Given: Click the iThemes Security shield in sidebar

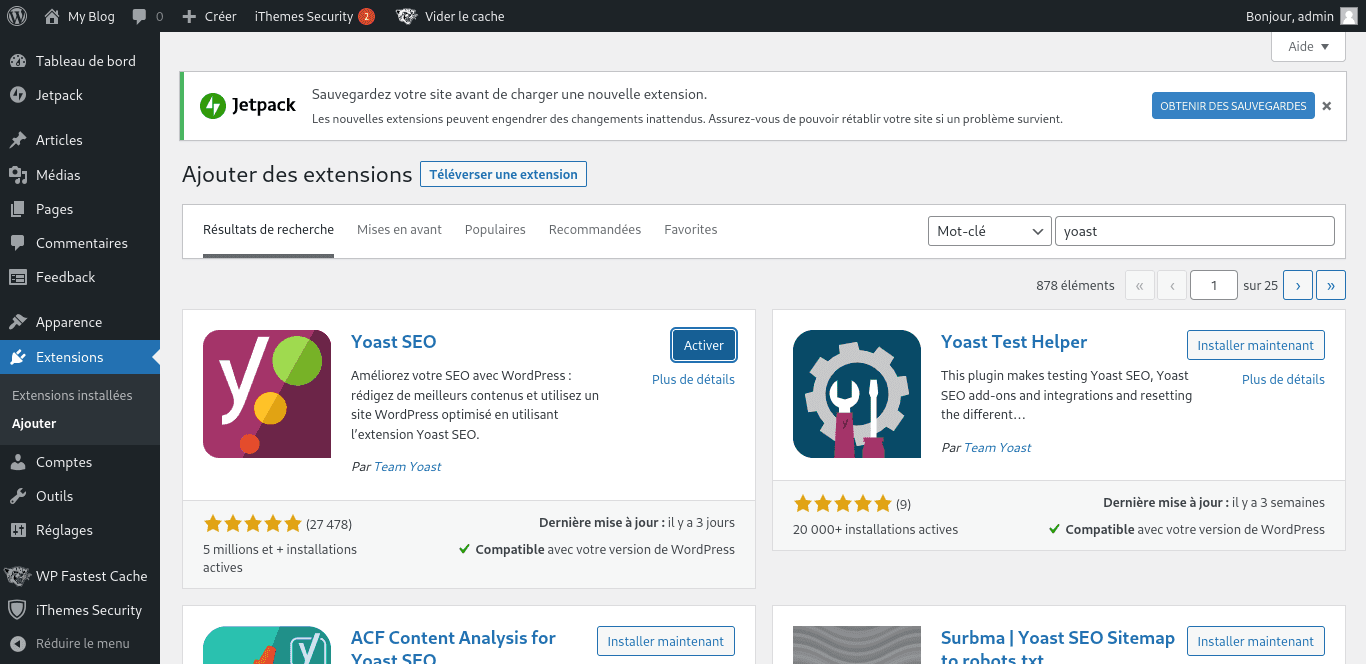Looking at the screenshot, I should pyautogui.click(x=18, y=610).
